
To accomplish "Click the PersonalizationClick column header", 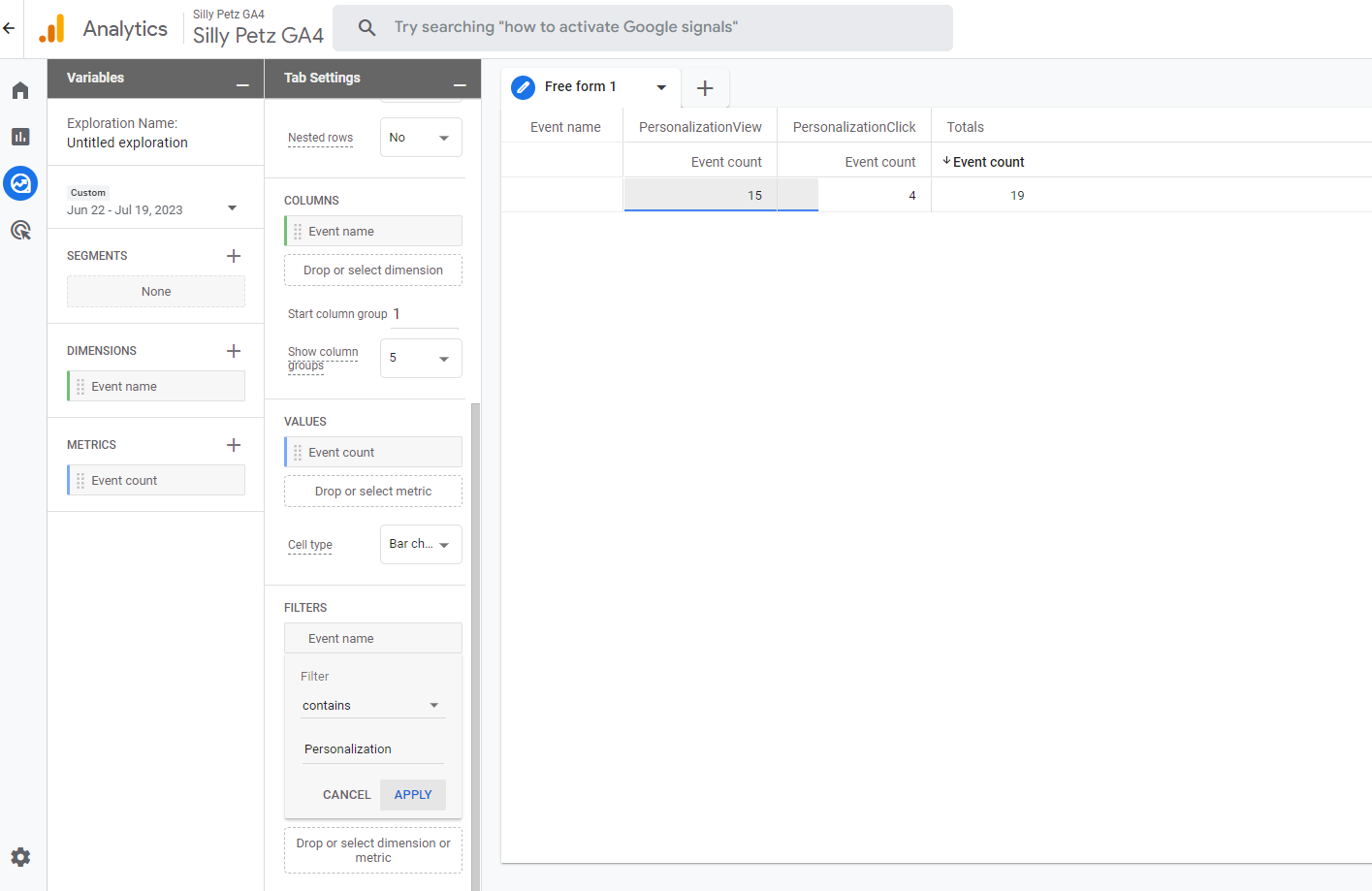I will pos(854,127).
